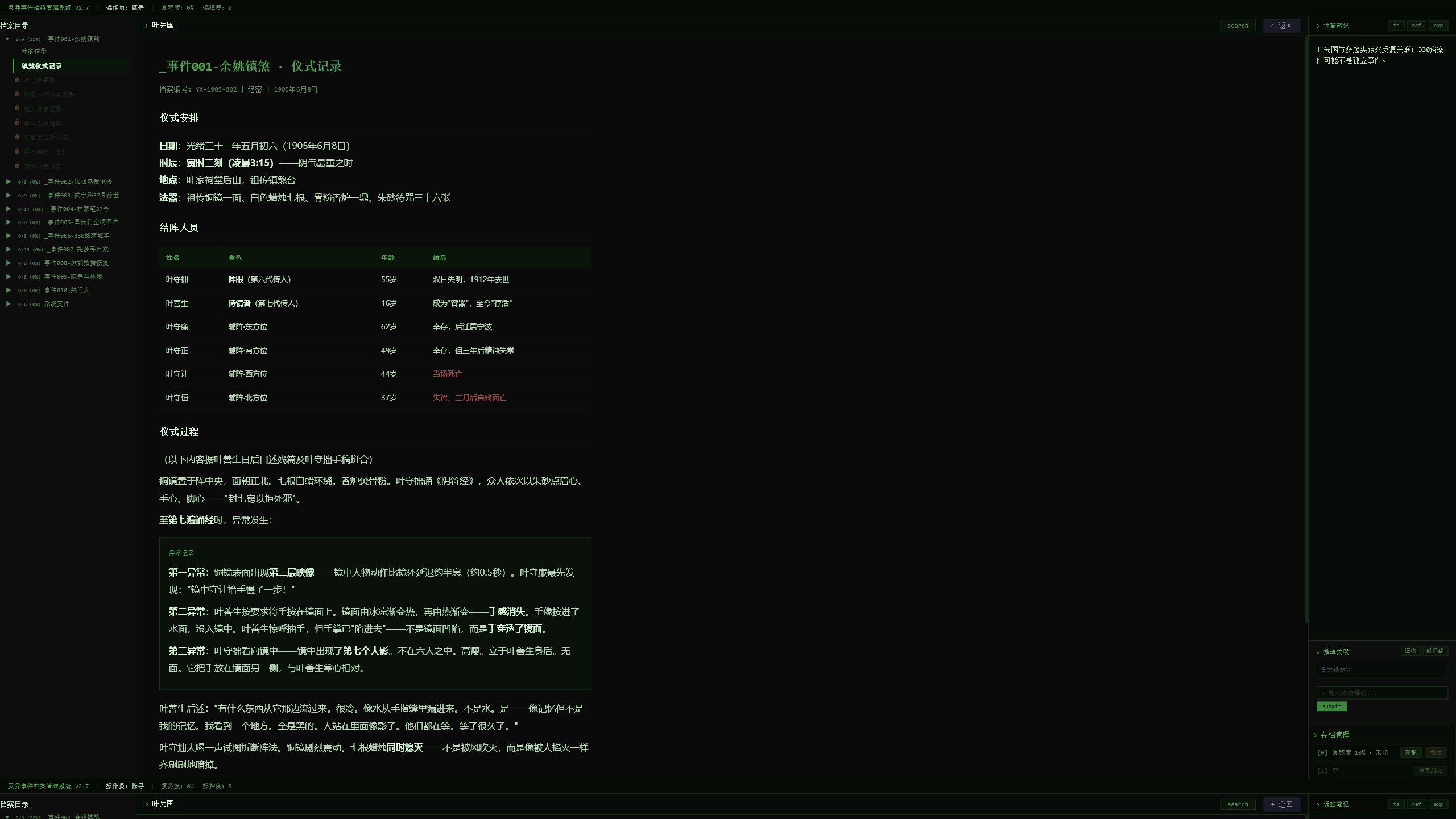This screenshot has height=819, width=1456.
Task: Expand the 事件009-陈寻与林晓 folder
Action: click(9, 276)
